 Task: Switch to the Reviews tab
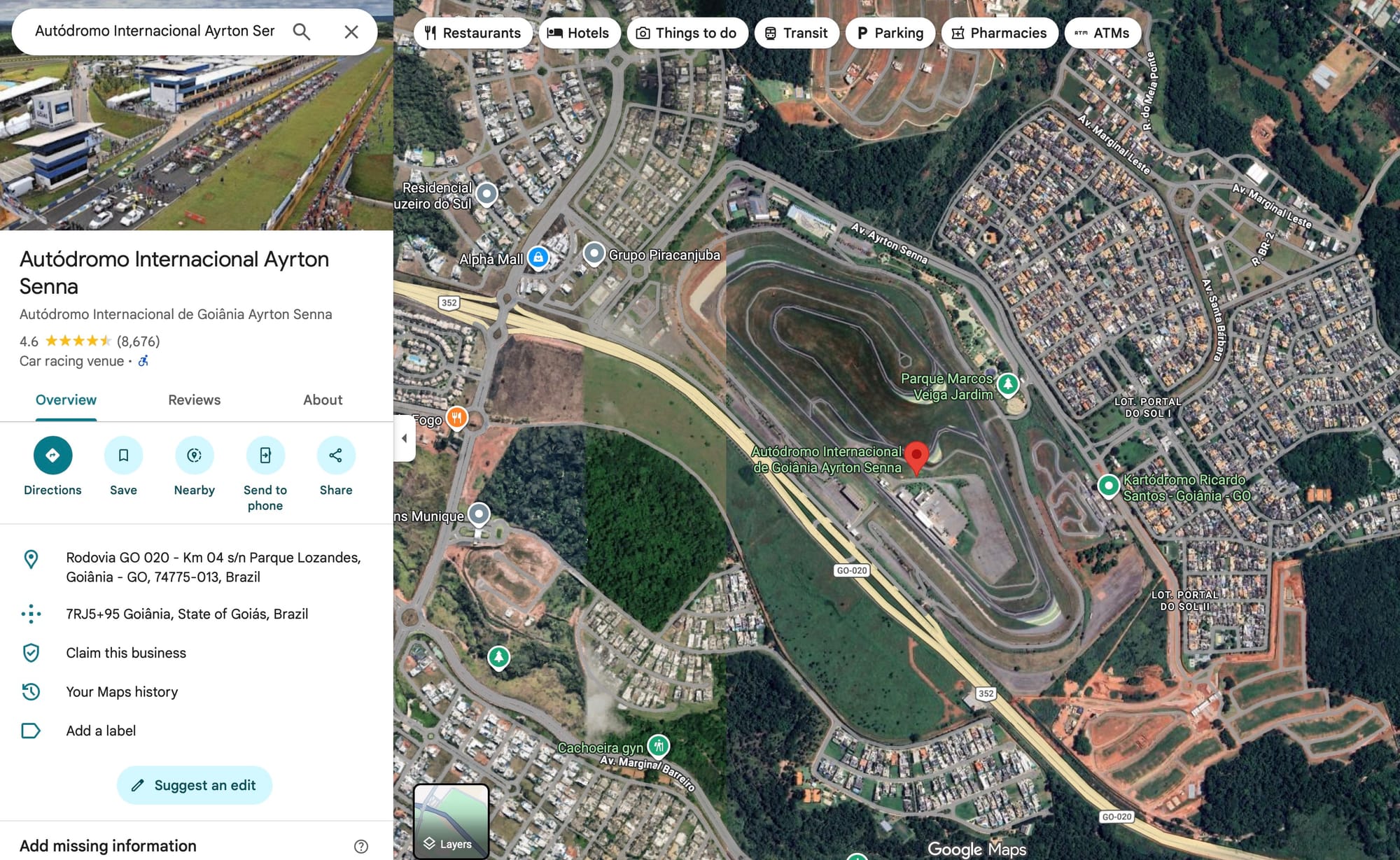pyautogui.click(x=194, y=400)
